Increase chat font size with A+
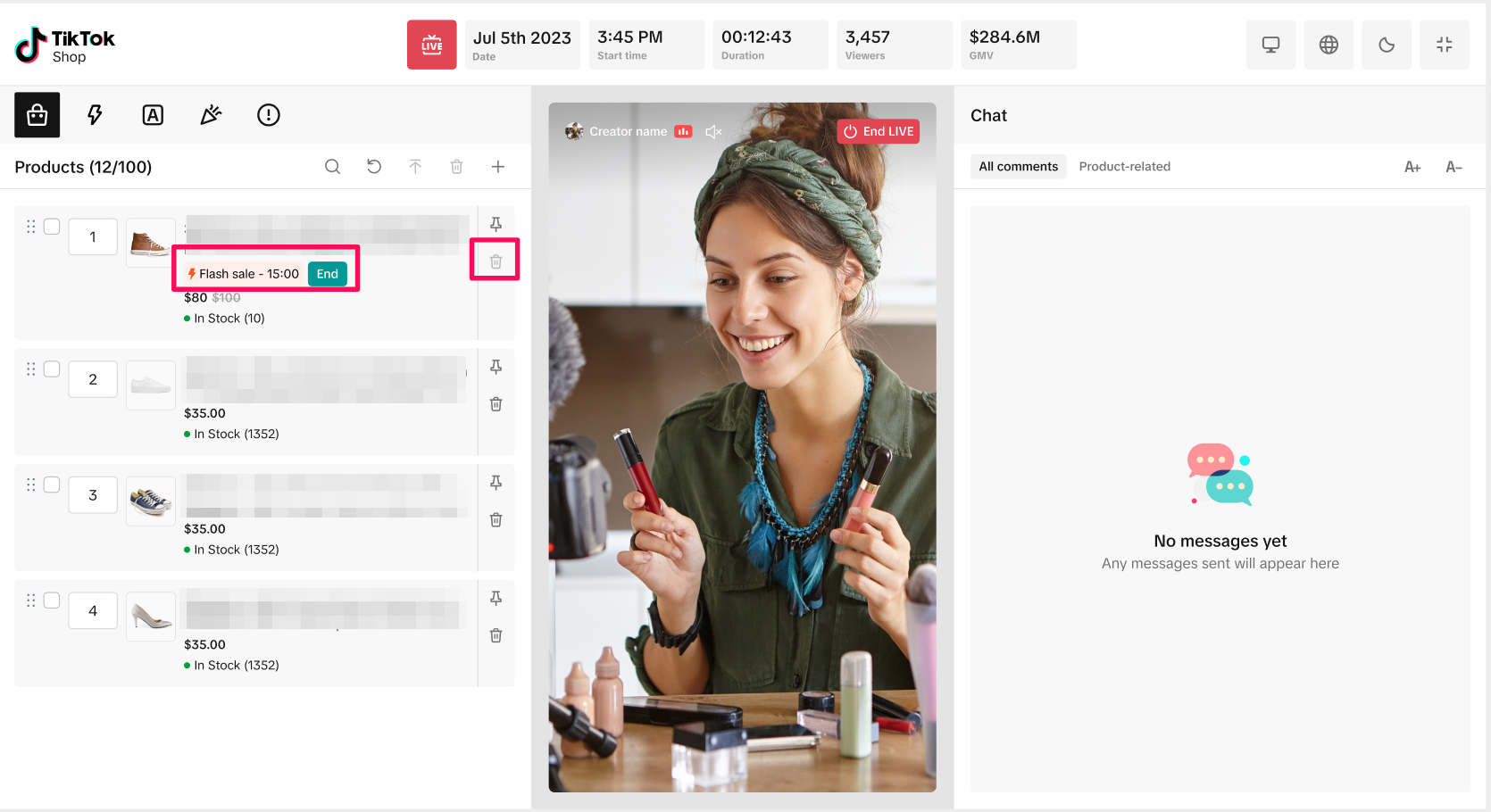The width and height of the screenshot is (1491, 812). [1412, 167]
